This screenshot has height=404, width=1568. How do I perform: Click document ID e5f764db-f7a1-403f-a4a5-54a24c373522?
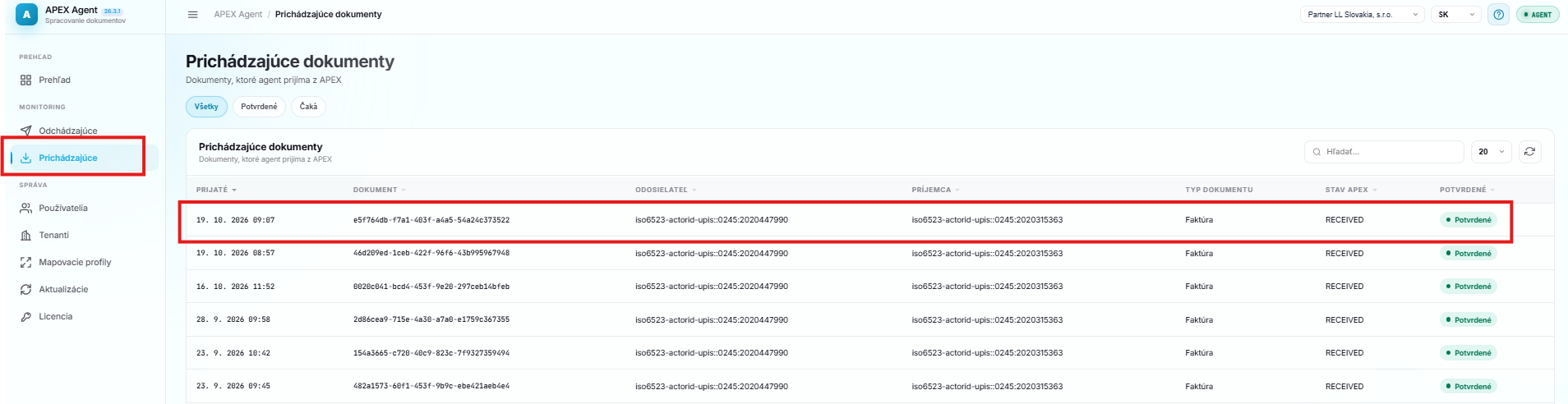[431, 220]
